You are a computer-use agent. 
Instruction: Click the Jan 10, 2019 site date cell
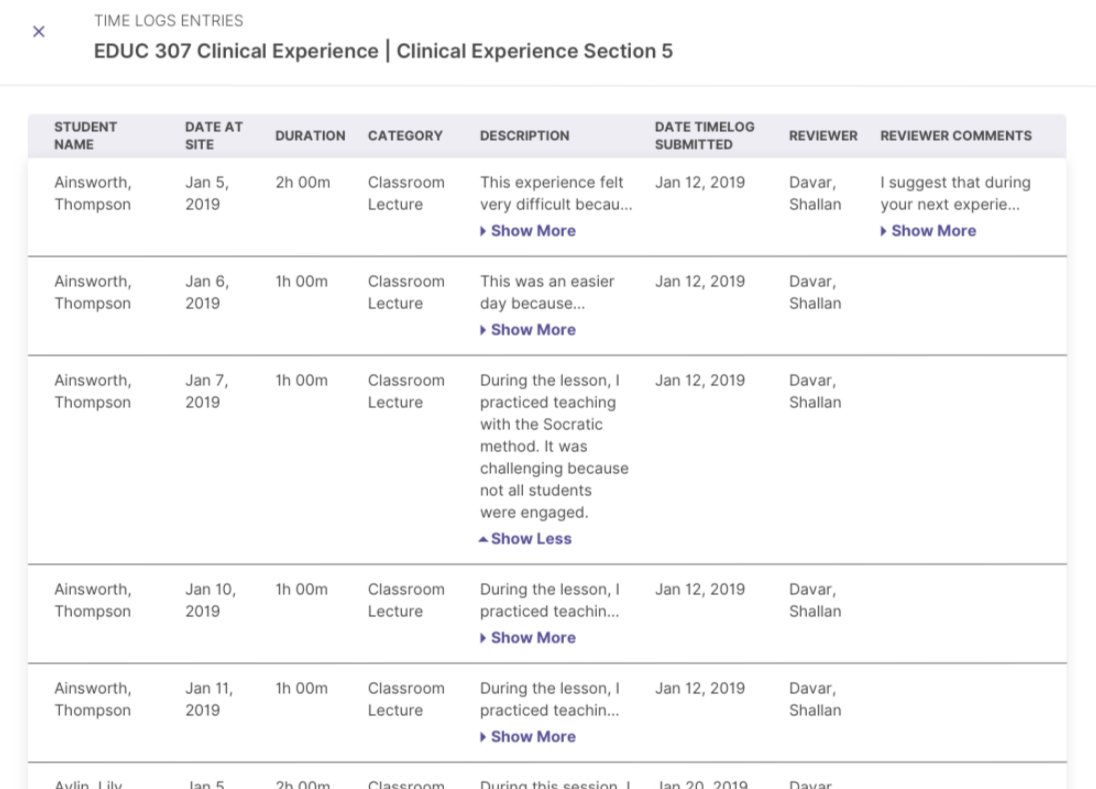(x=210, y=600)
